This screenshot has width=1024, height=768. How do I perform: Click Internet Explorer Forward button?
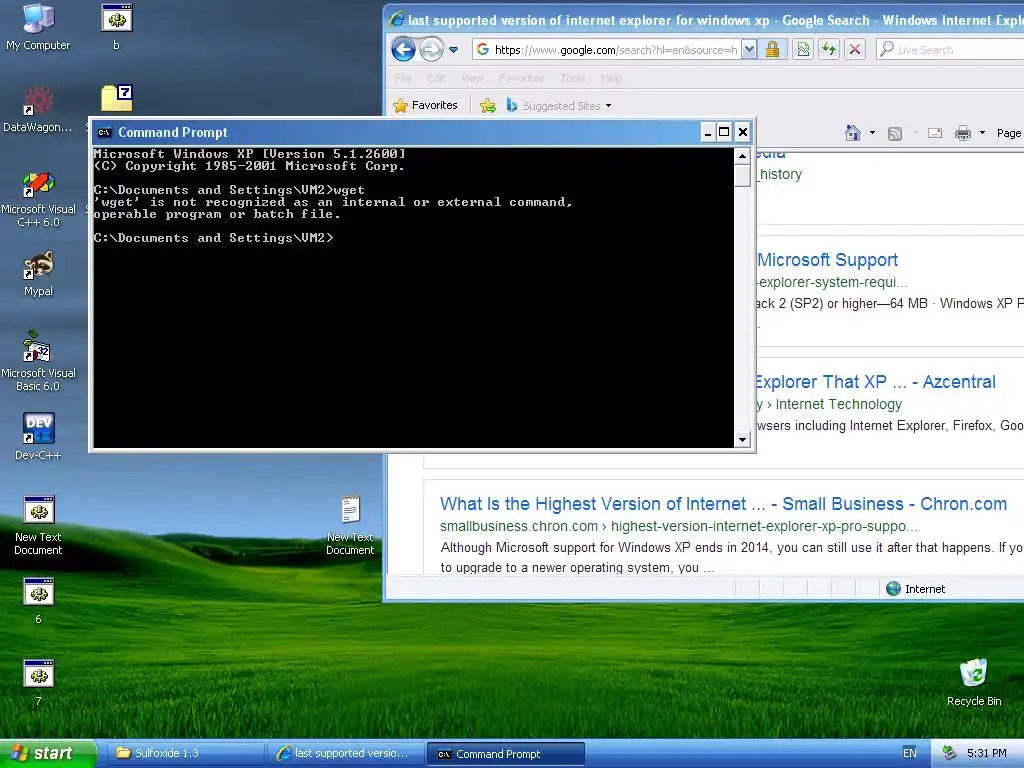pyautogui.click(x=431, y=50)
